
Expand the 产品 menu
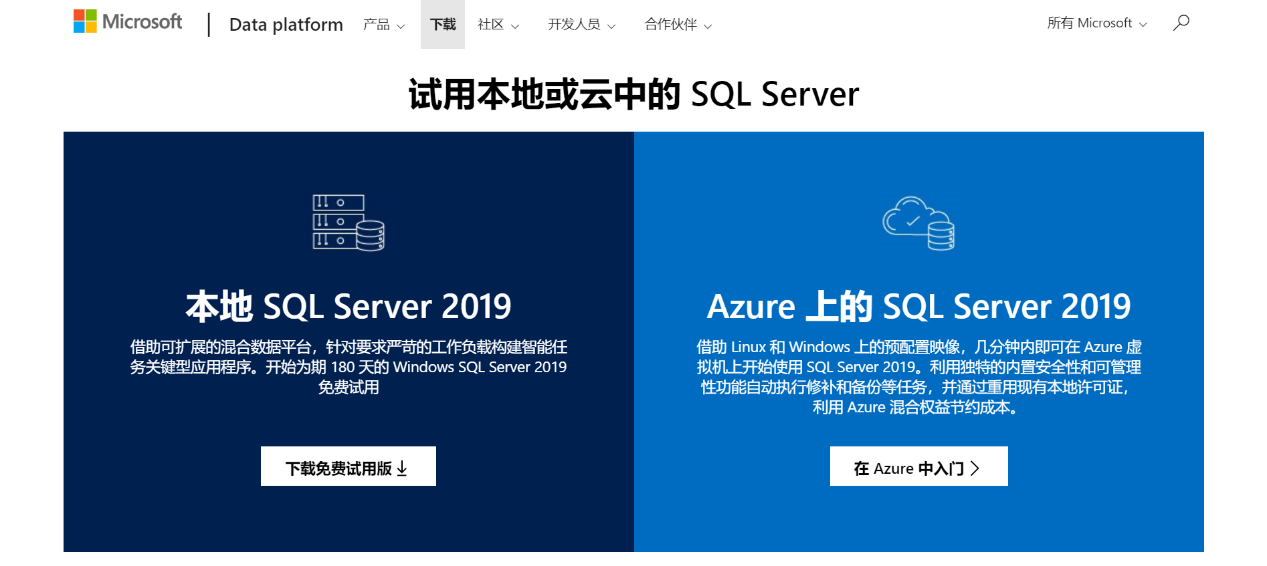tap(384, 24)
